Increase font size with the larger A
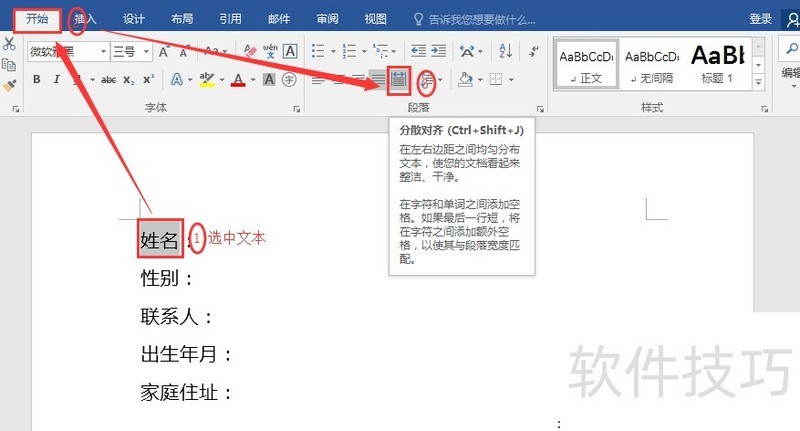800x431 pixels. (x=164, y=52)
